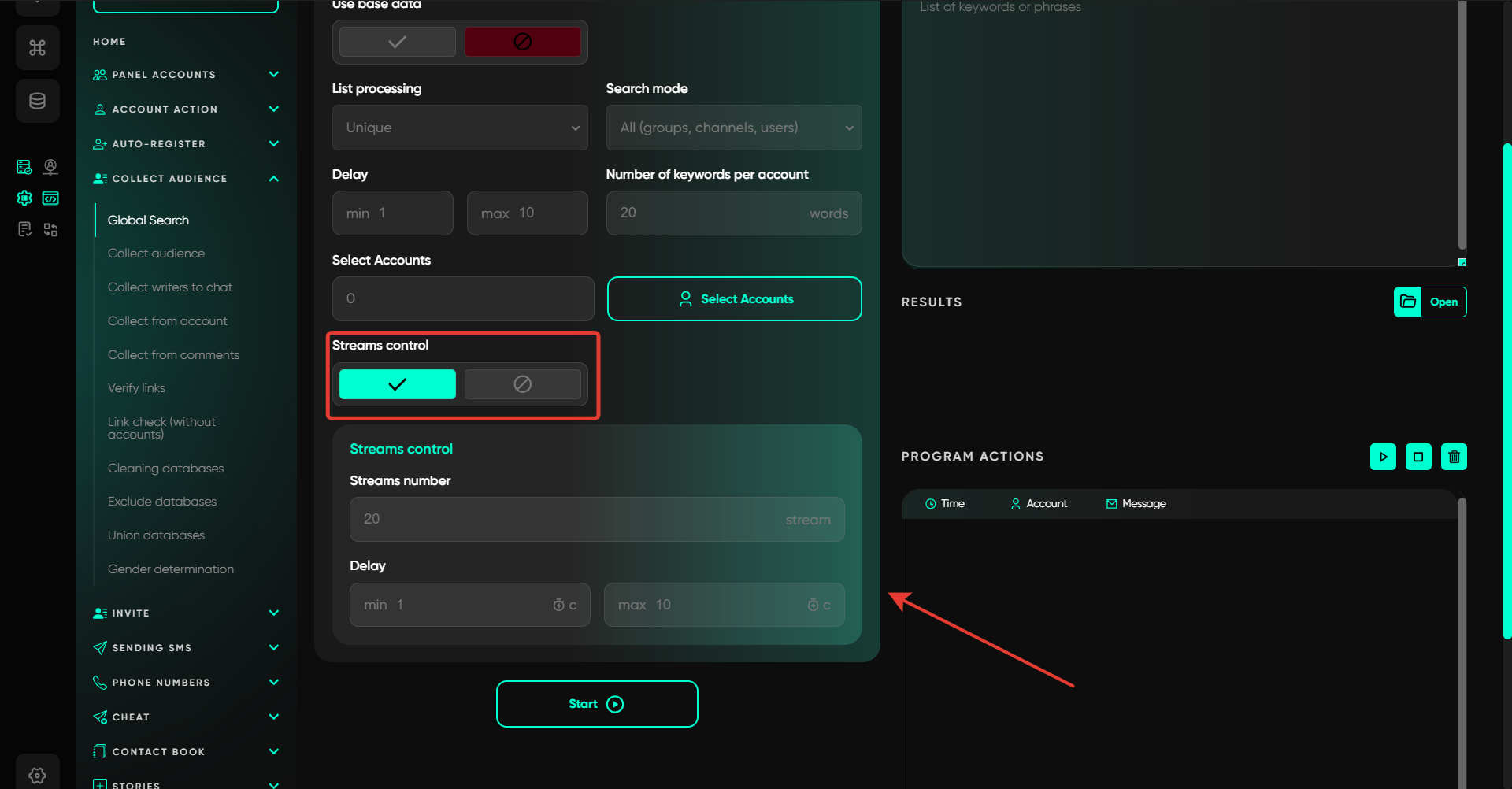Collapse the Collect Audience menu section
Viewport: 1512px width, 789px height.
tap(273, 179)
